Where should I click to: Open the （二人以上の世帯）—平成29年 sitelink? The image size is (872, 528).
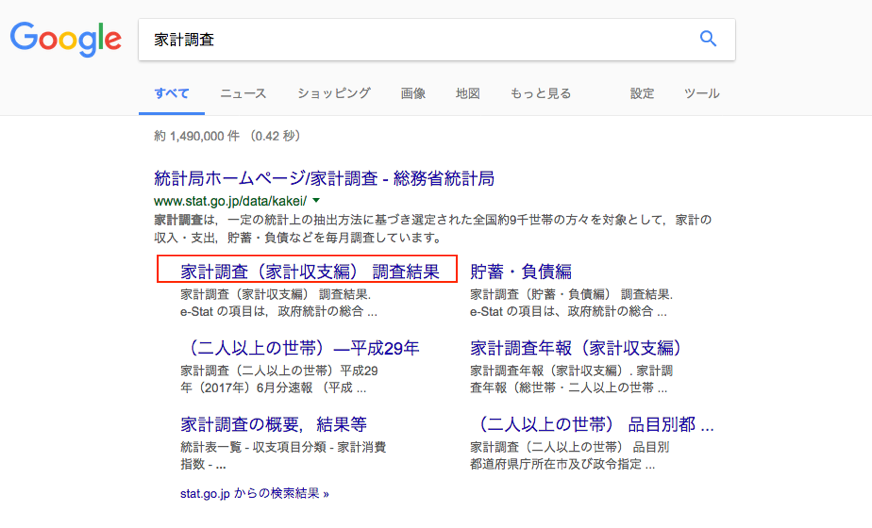[x=300, y=348]
